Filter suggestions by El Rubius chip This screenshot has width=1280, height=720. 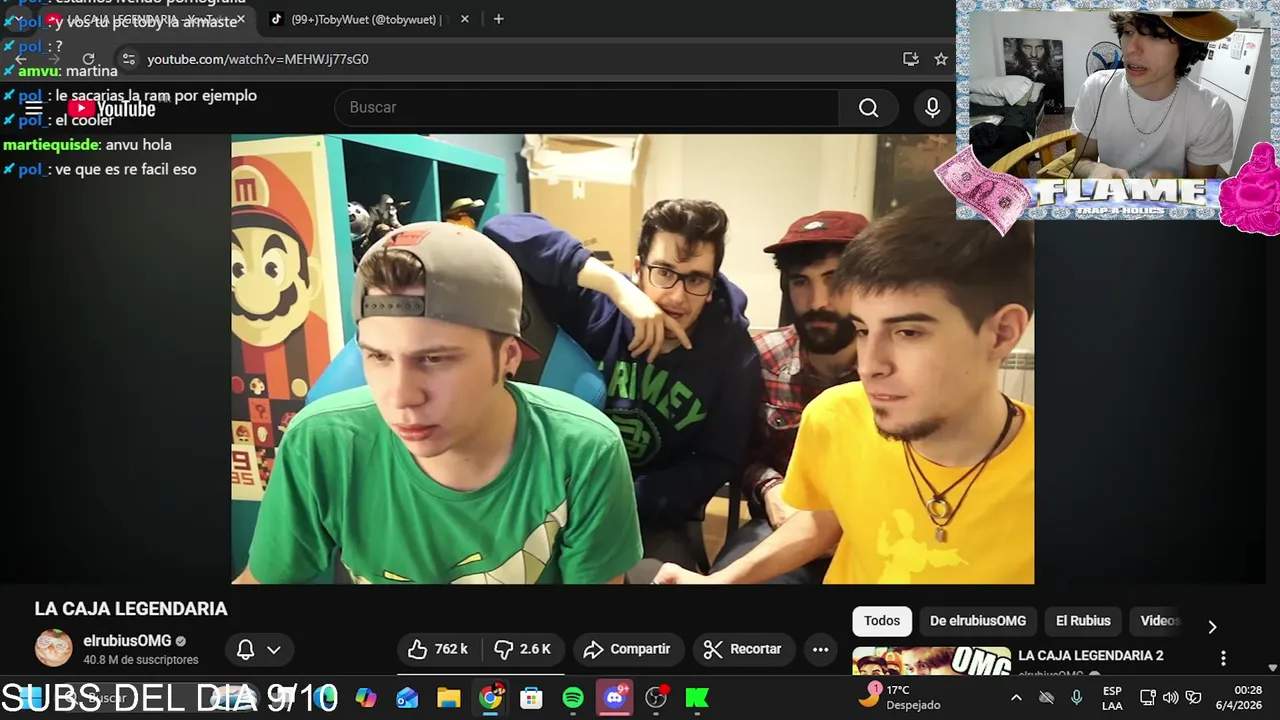click(x=1083, y=621)
